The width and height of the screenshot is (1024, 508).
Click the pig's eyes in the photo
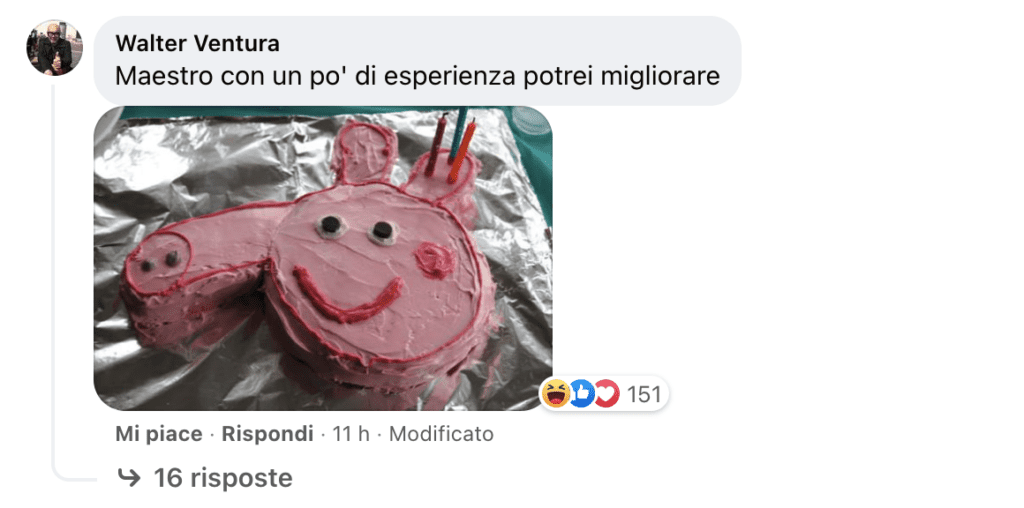357,228
